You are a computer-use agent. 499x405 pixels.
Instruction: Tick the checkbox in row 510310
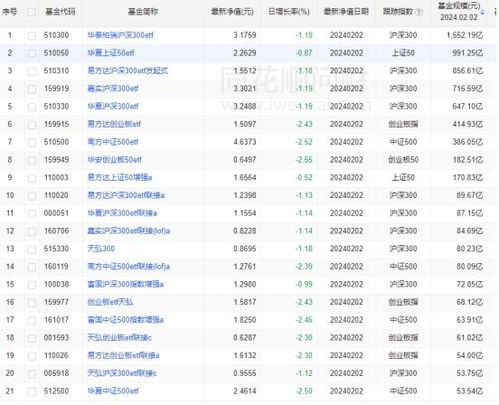32,71
